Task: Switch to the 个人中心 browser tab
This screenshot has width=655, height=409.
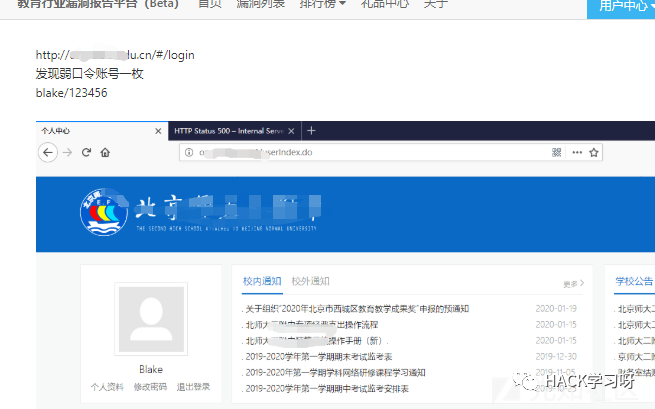Action: click(x=102, y=131)
